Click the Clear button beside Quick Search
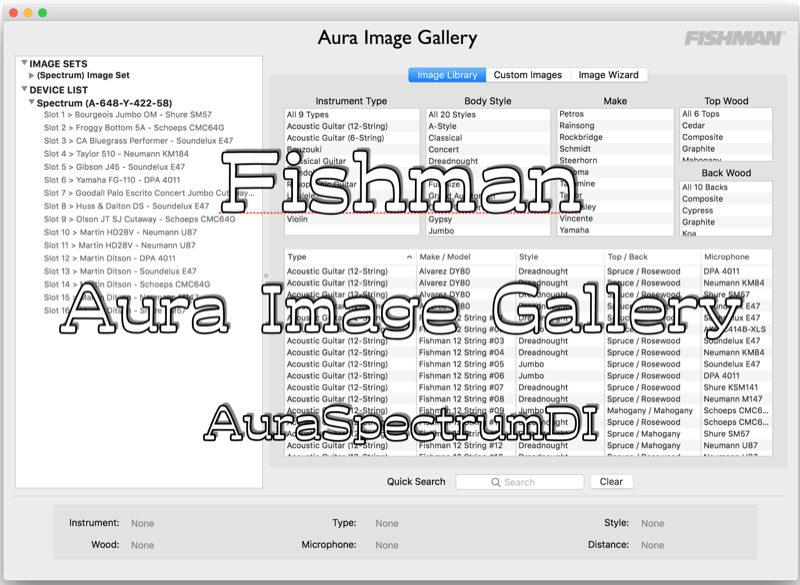Image resolution: width=800 pixels, height=585 pixels. (x=611, y=481)
